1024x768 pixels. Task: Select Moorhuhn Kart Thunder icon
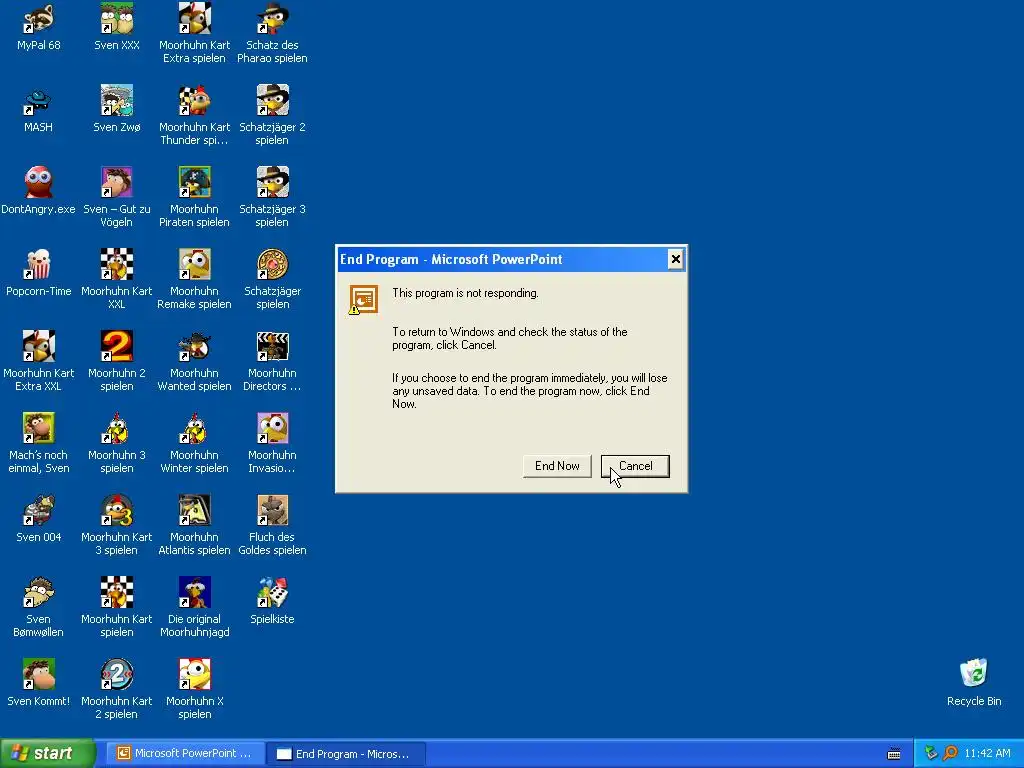tap(195, 101)
